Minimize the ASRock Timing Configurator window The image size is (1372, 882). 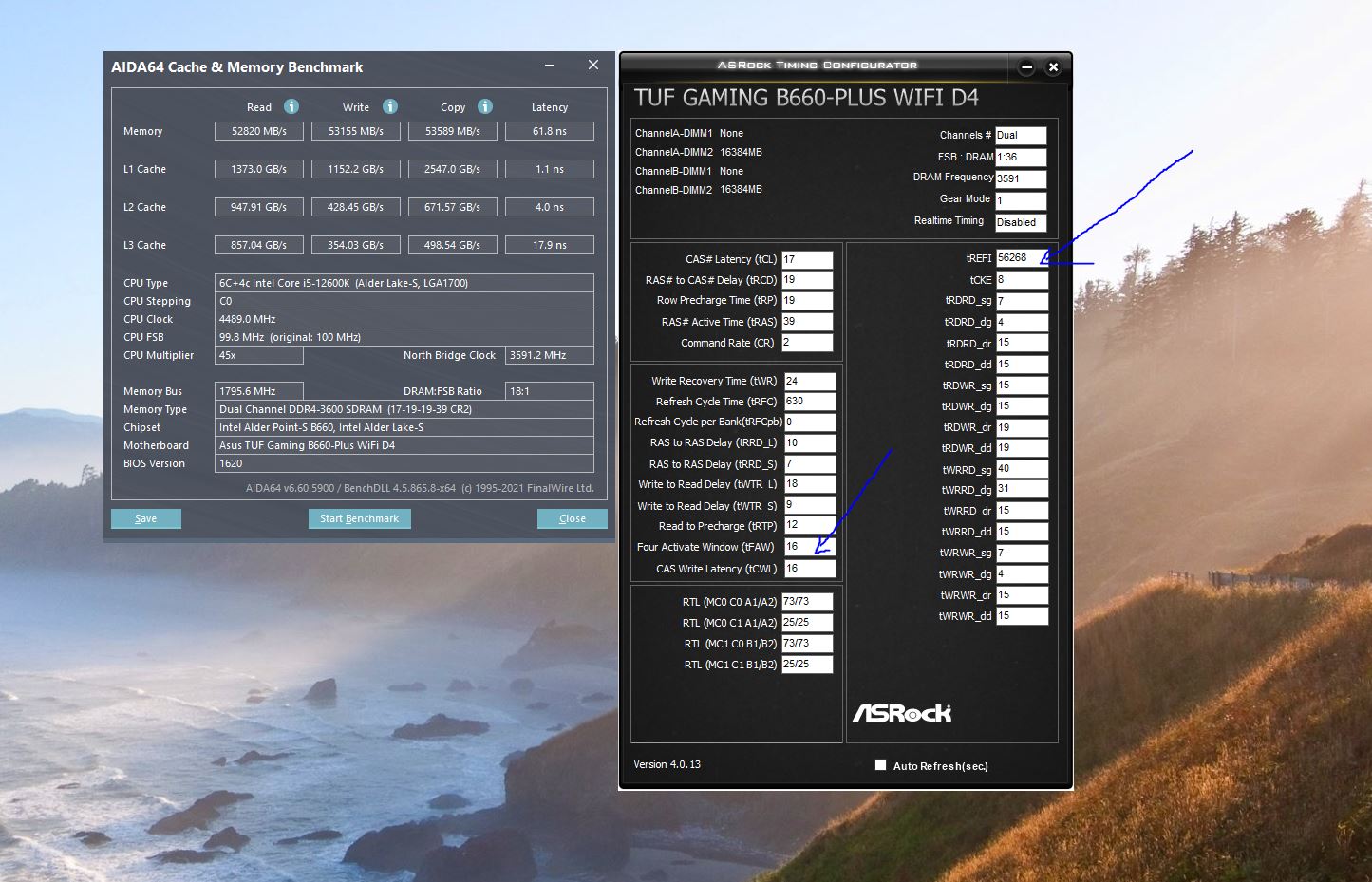(x=1026, y=66)
